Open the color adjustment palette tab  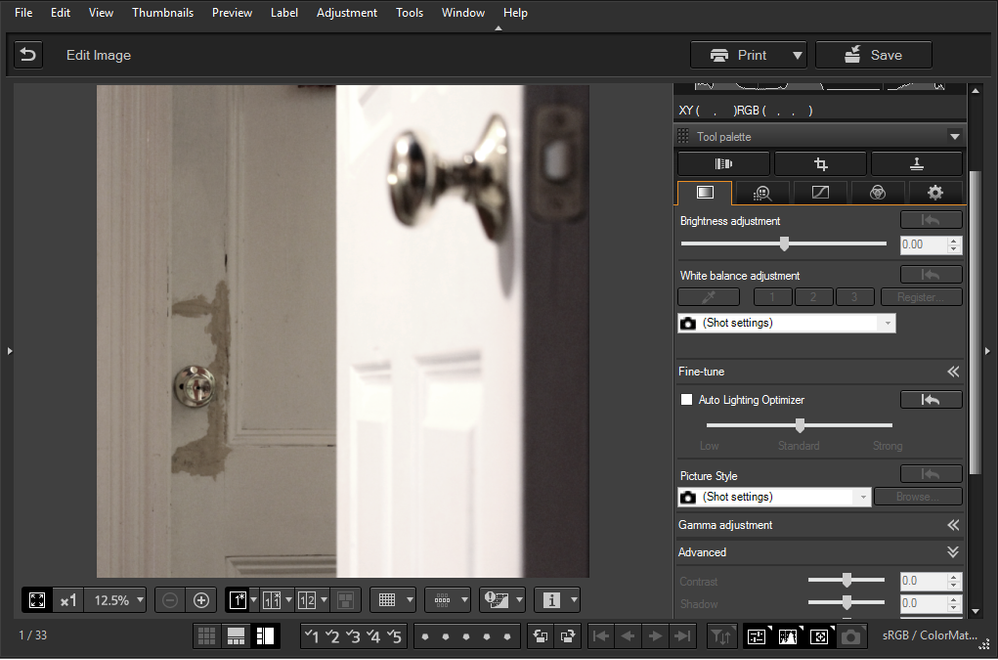pyautogui.click(x=877, y=192)
